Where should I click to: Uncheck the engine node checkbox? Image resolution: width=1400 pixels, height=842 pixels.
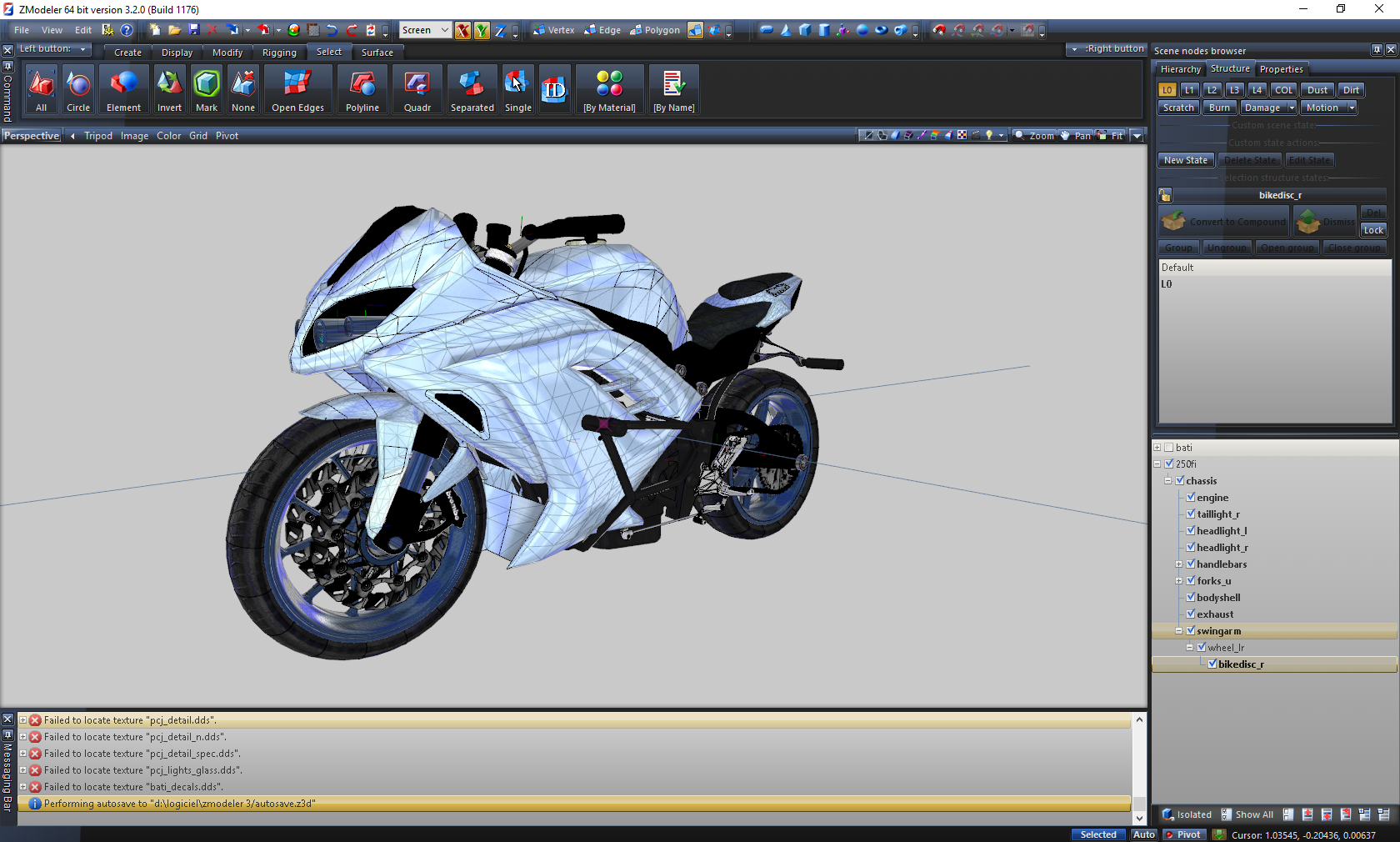tap(1191, 498)
